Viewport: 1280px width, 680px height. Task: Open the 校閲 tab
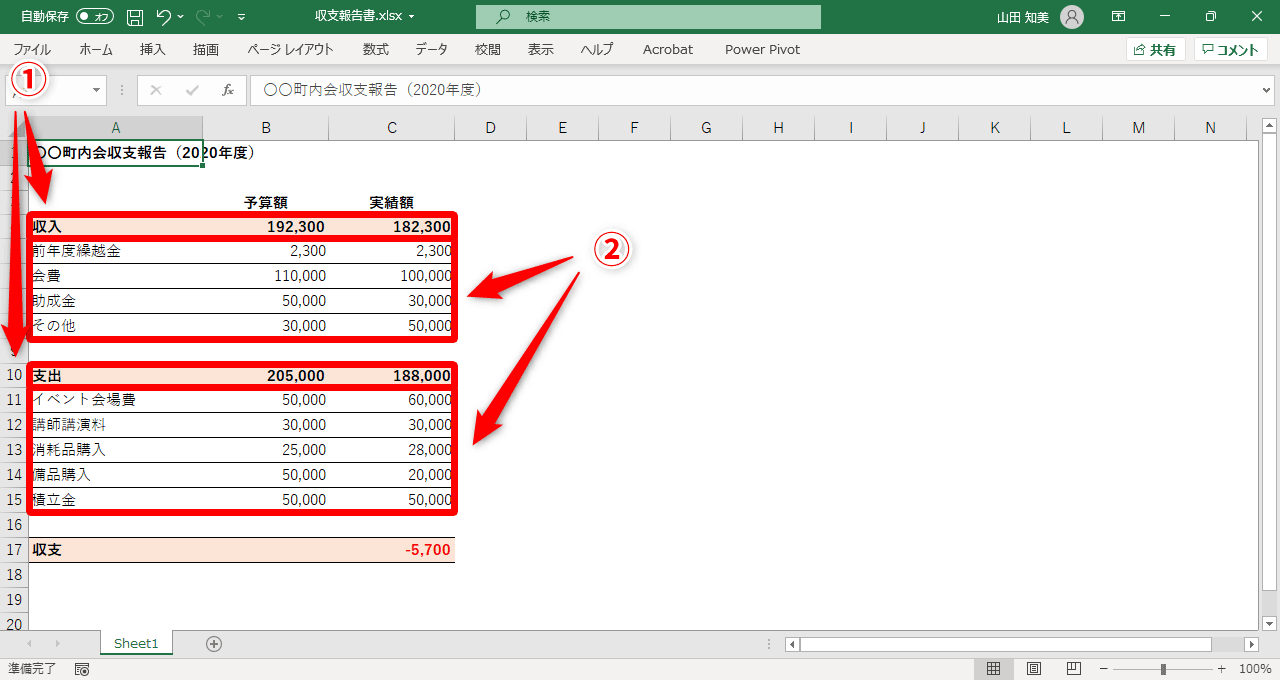tap(488, 49)
